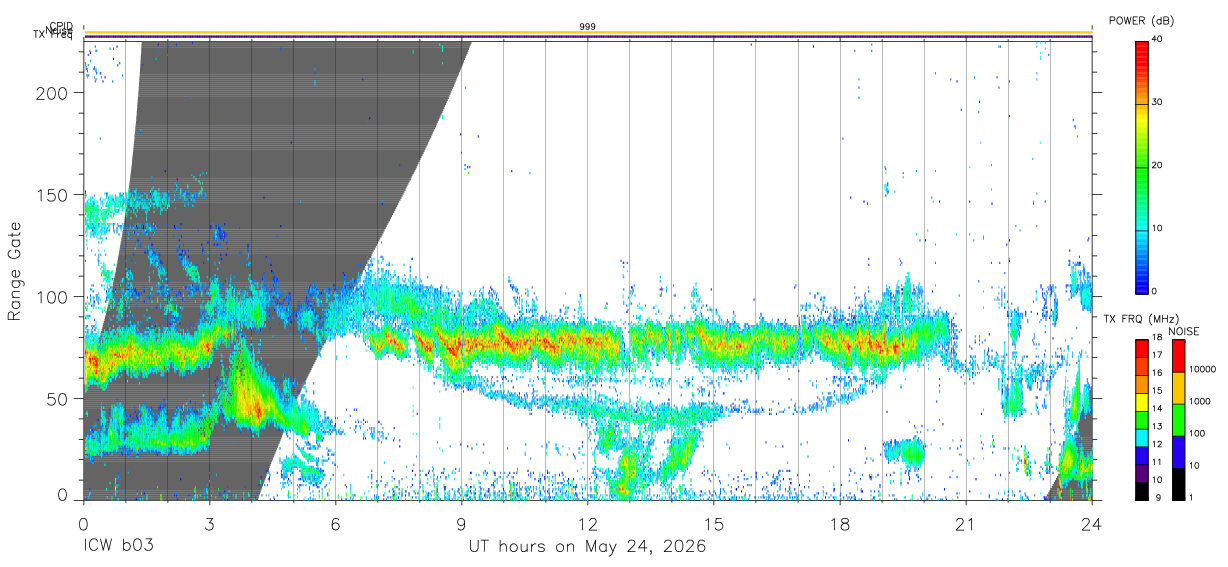Click the 17 value on TX FRQ scale
The width and height of the screenshot is (1228, 567).
[1158, 355]
